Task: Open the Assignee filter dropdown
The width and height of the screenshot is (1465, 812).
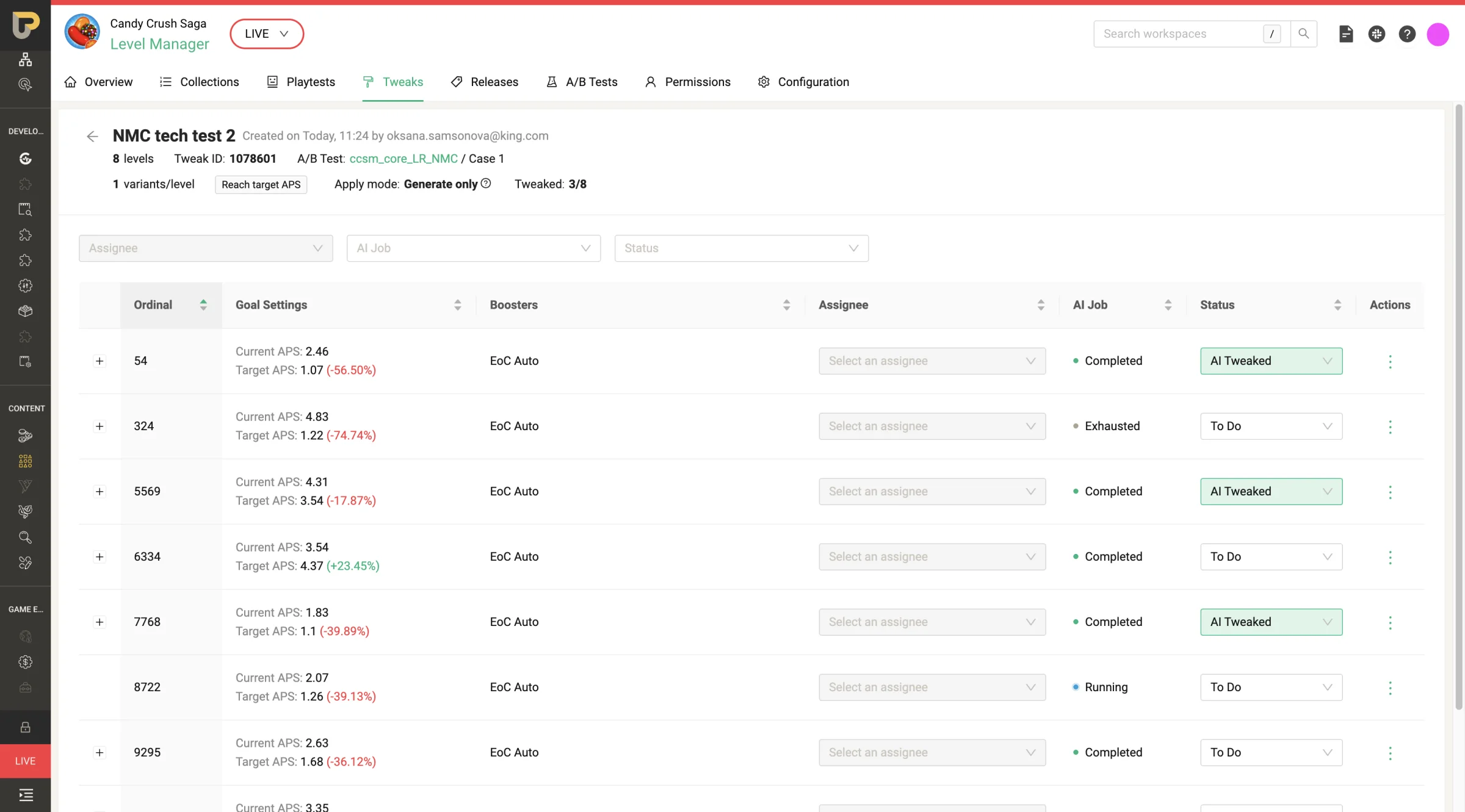Action: (206, 248)
